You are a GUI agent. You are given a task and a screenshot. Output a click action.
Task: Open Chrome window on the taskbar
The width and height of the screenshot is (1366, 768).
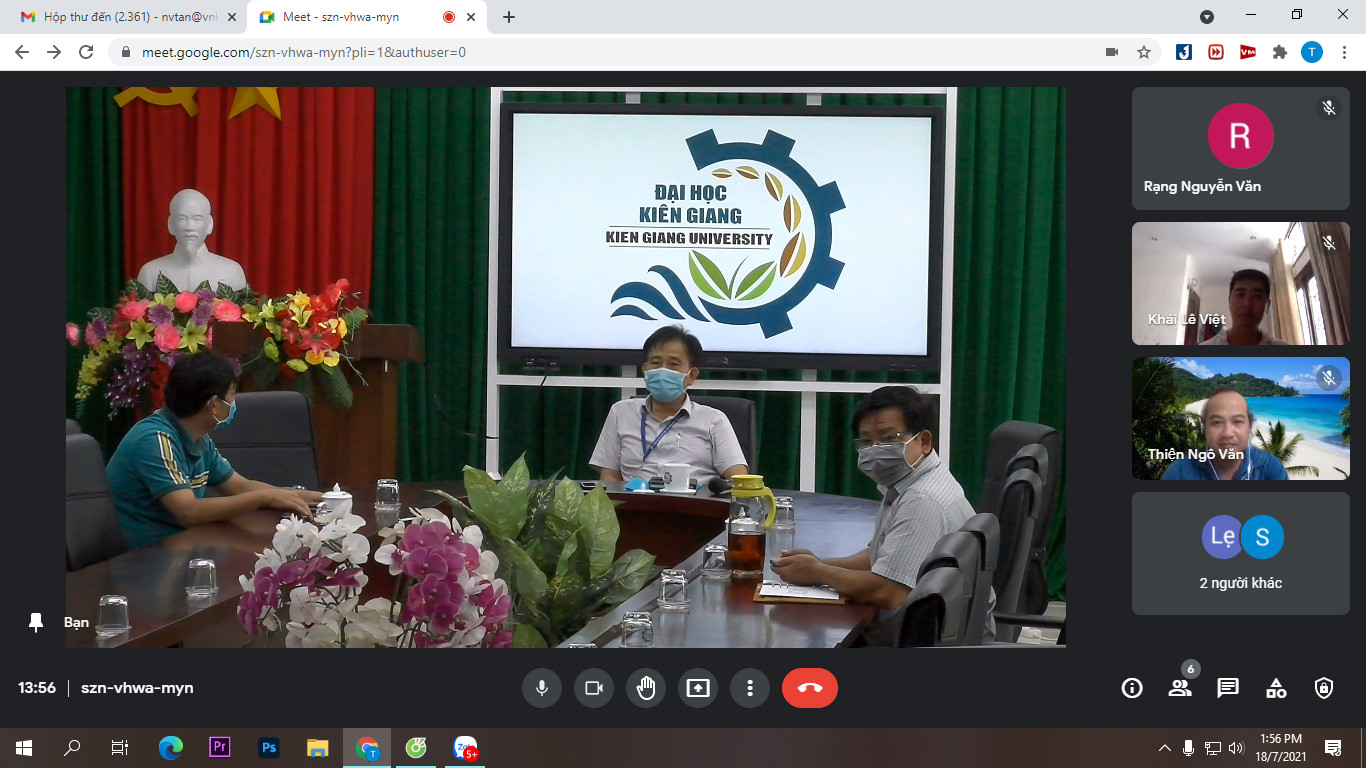tap(367, 747)
